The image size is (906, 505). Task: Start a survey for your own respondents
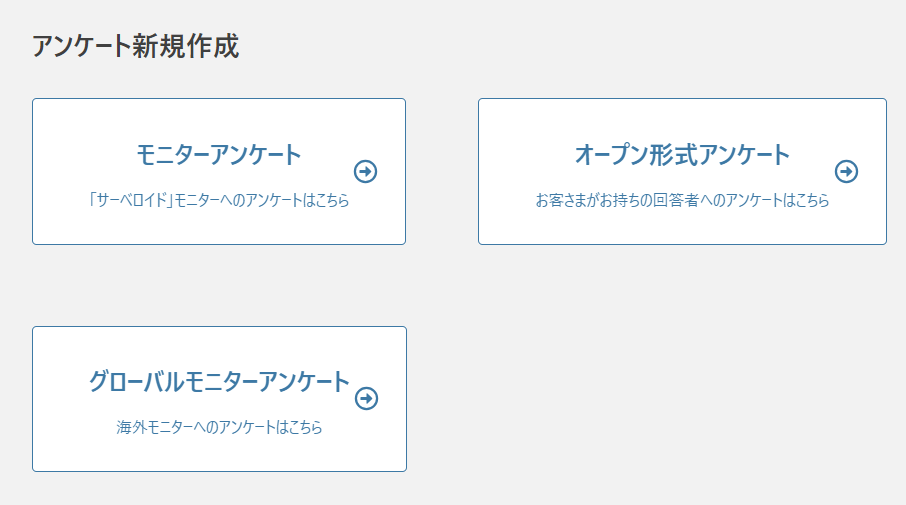pyautogui.click(x=682, y=172)
